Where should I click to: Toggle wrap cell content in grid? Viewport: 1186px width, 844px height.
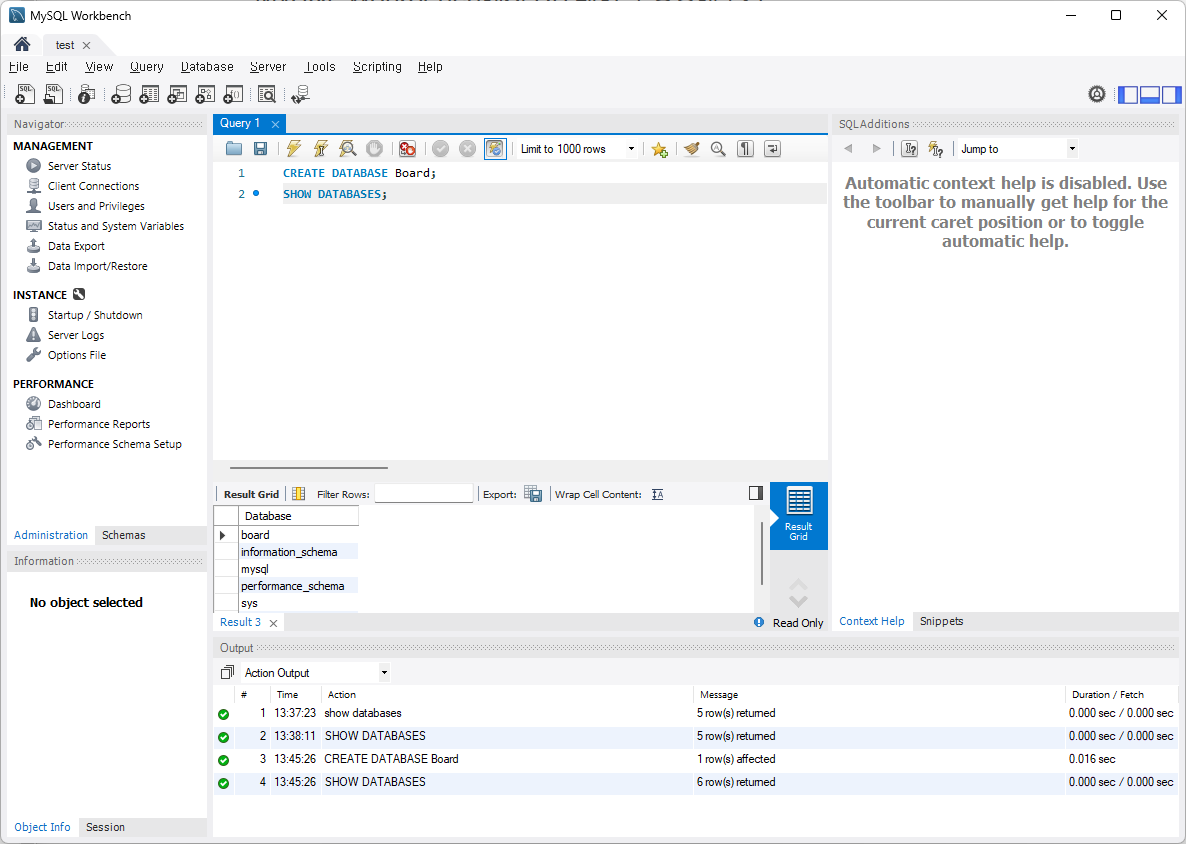pyautogui.click(x=657, y=494)
